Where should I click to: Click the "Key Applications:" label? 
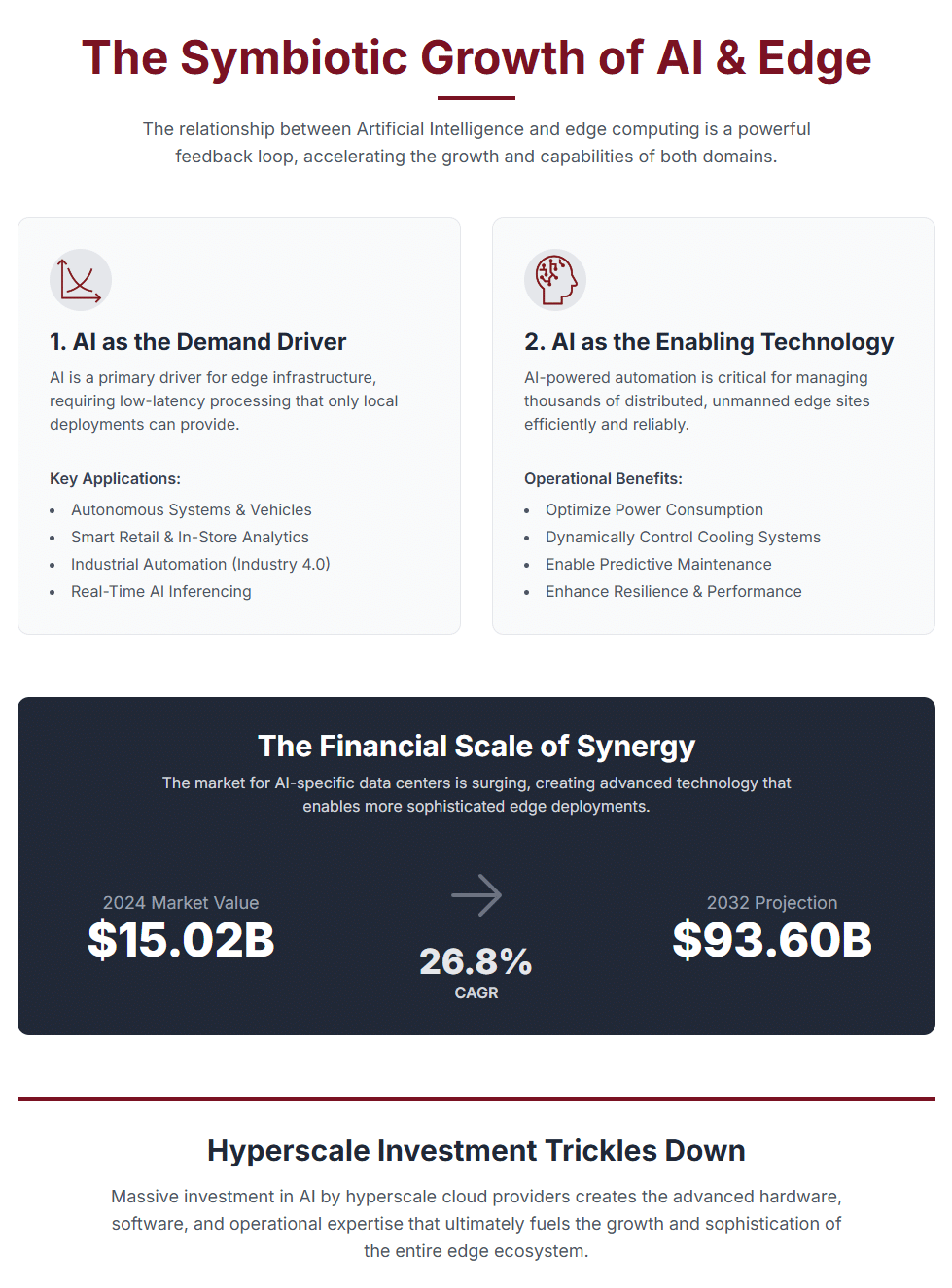[x=115, y=478]
